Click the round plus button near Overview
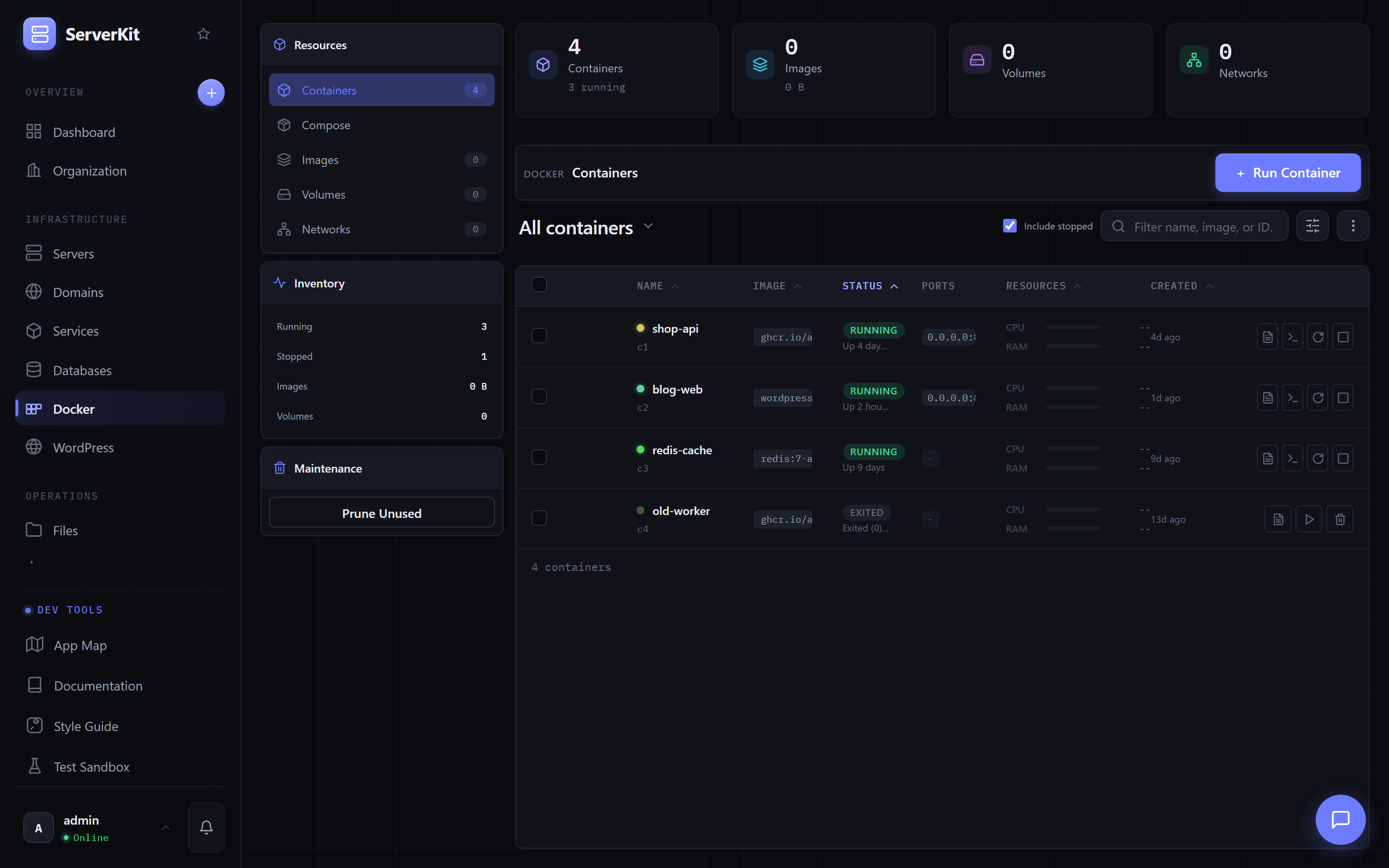 point(211,93)
